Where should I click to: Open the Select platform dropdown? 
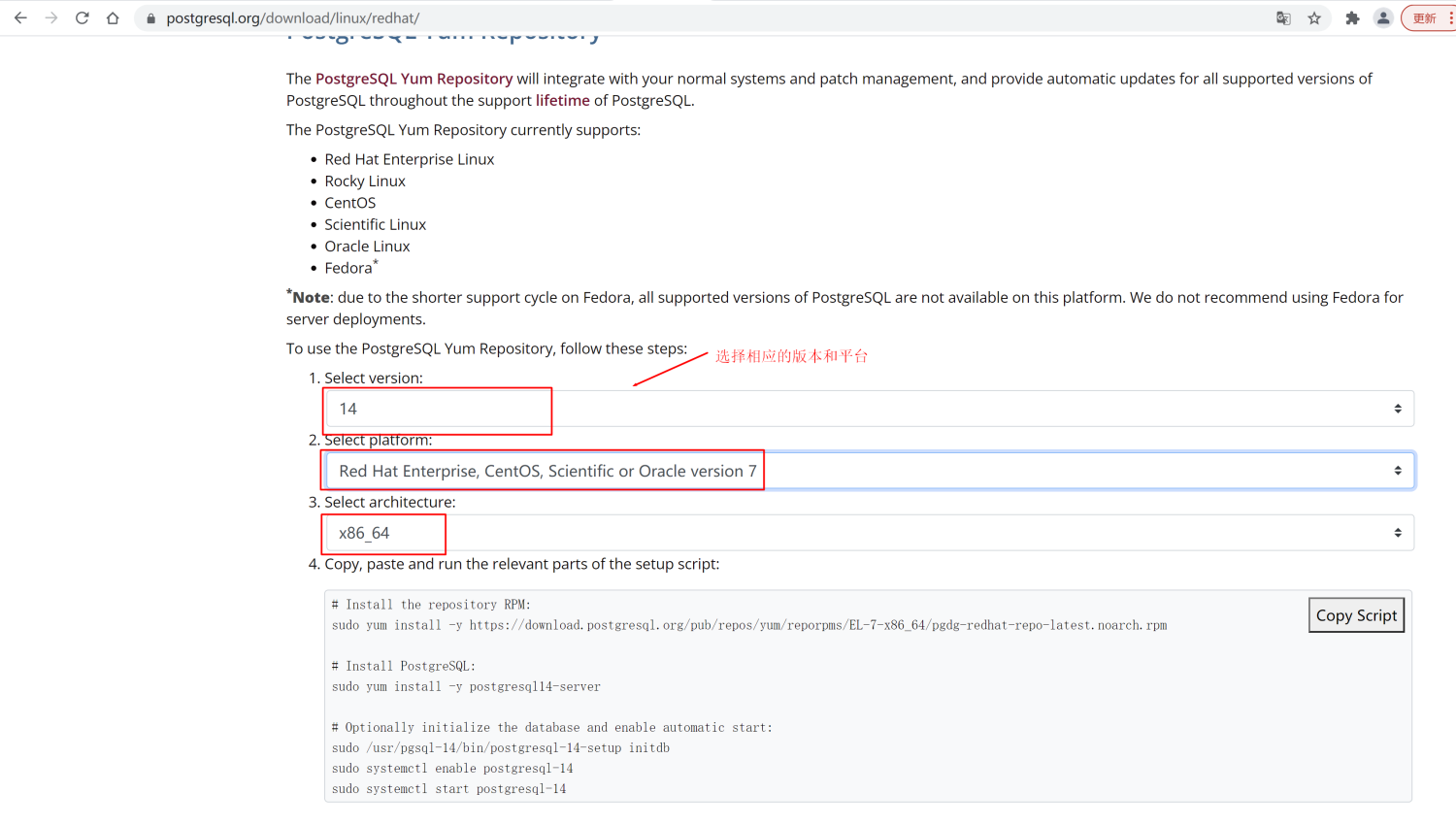pyautogui.click(x=870, y=471)
